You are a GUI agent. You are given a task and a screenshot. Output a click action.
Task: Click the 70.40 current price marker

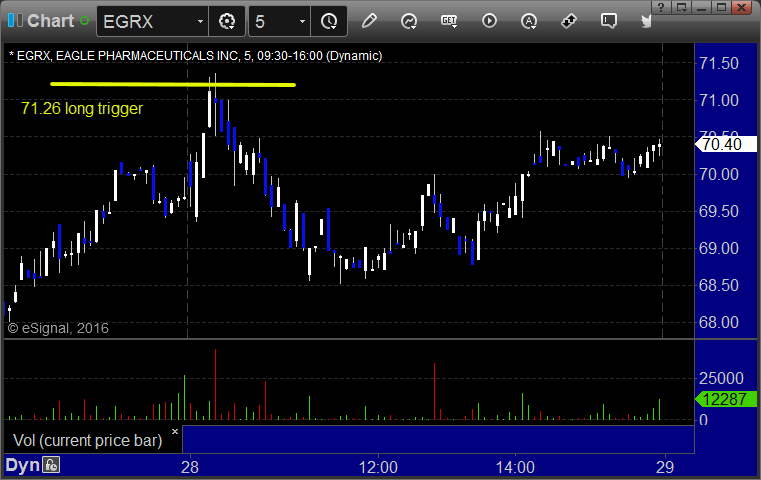(x=726, y=144)
